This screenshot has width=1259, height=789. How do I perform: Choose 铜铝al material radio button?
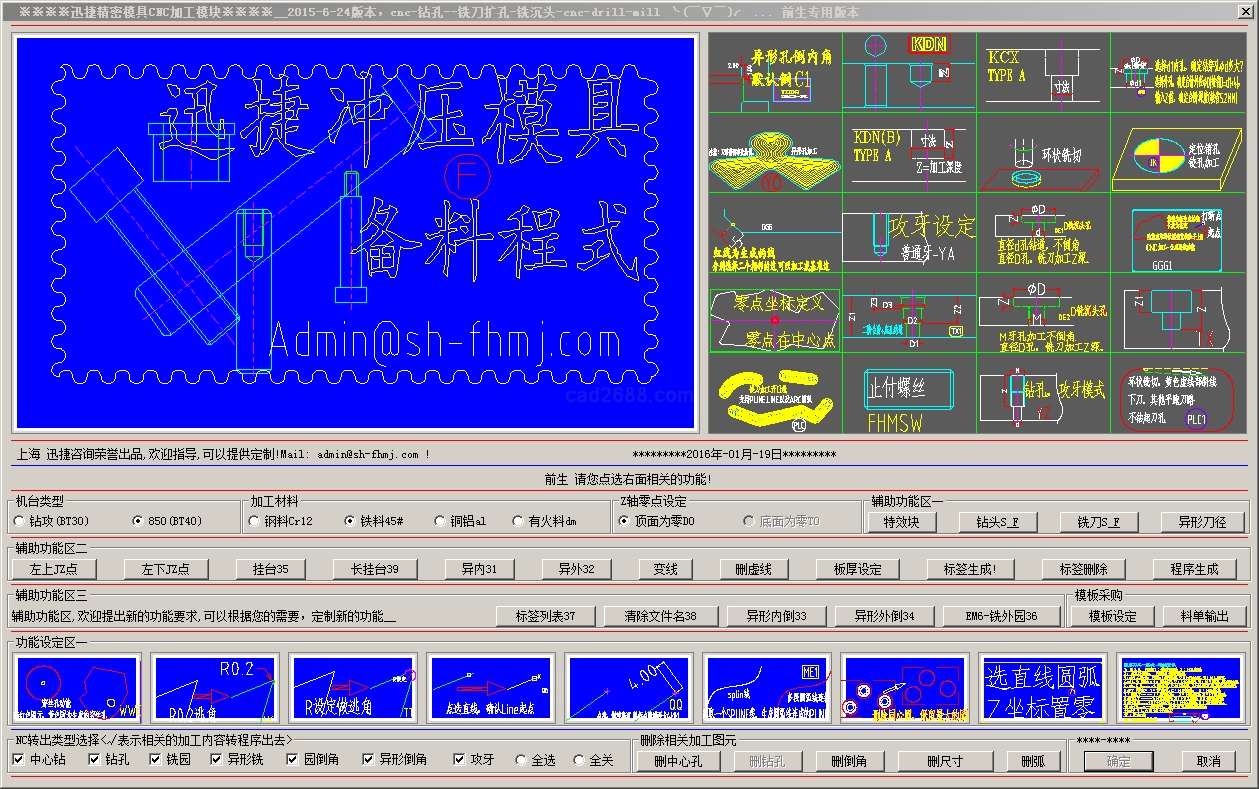click(x=441, y=521)
